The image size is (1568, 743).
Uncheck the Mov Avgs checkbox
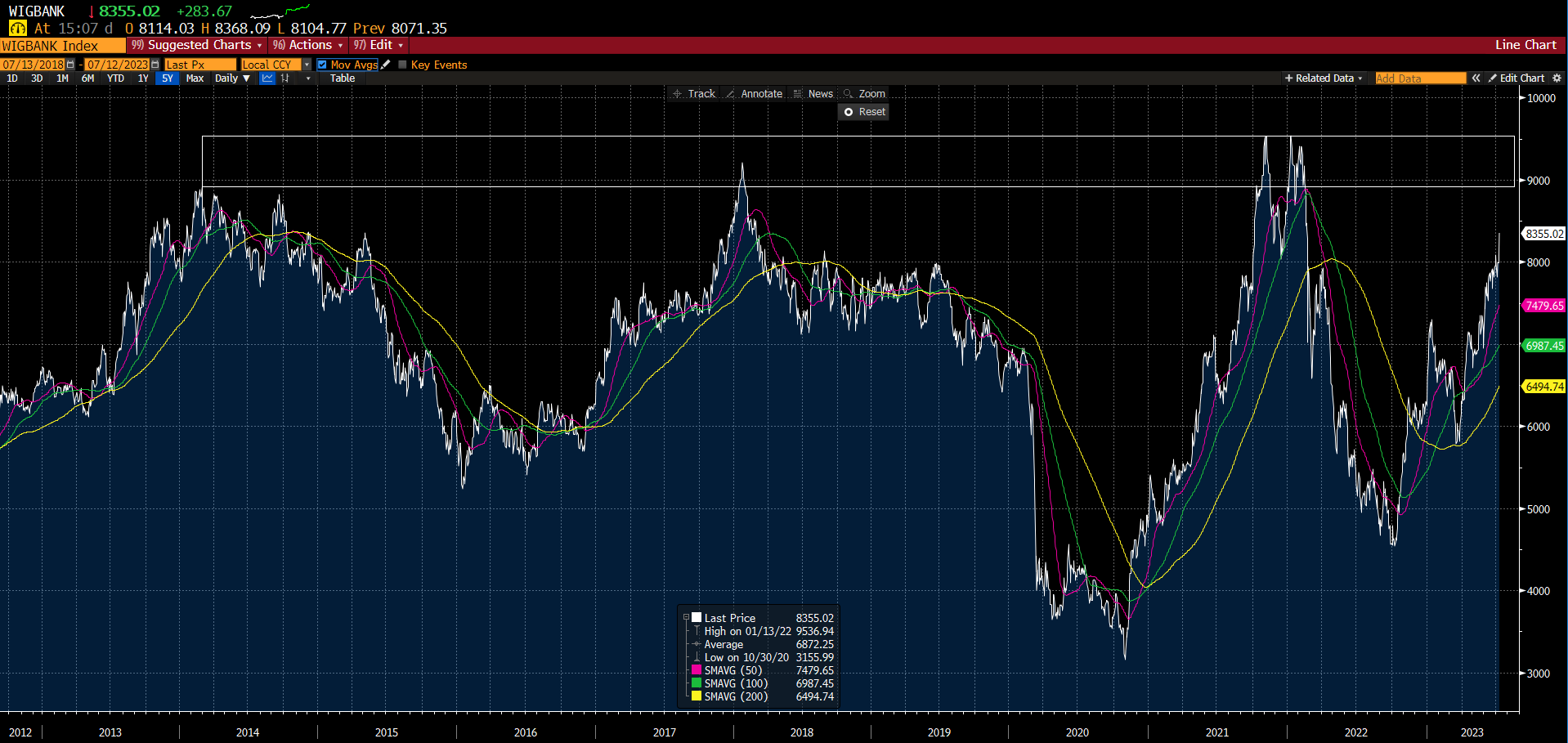pos(322,65)
